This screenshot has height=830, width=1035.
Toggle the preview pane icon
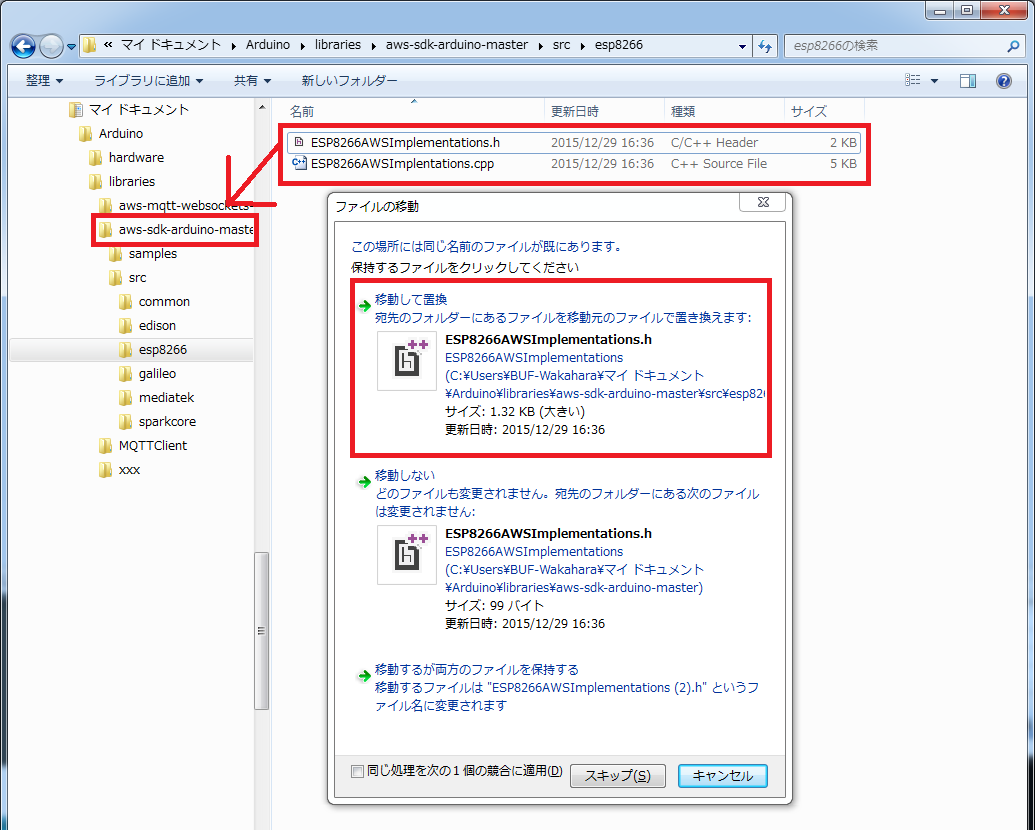pyautogui.click(x=968, y=81)
